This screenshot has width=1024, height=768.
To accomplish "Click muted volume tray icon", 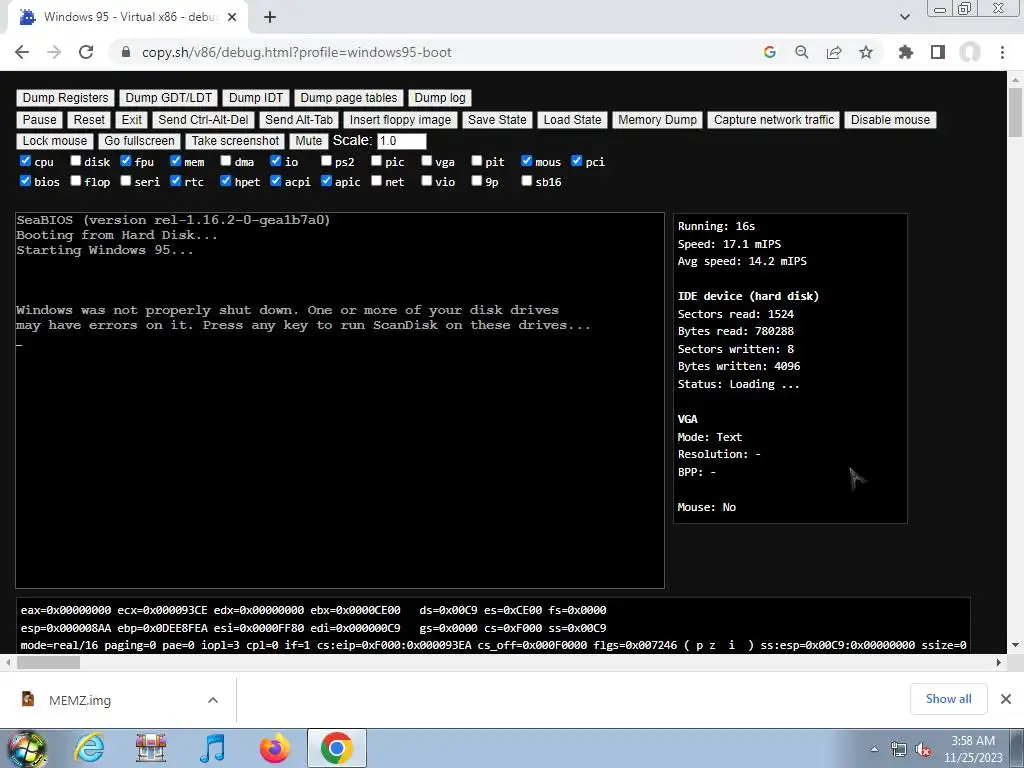I will tap(923, 749).
